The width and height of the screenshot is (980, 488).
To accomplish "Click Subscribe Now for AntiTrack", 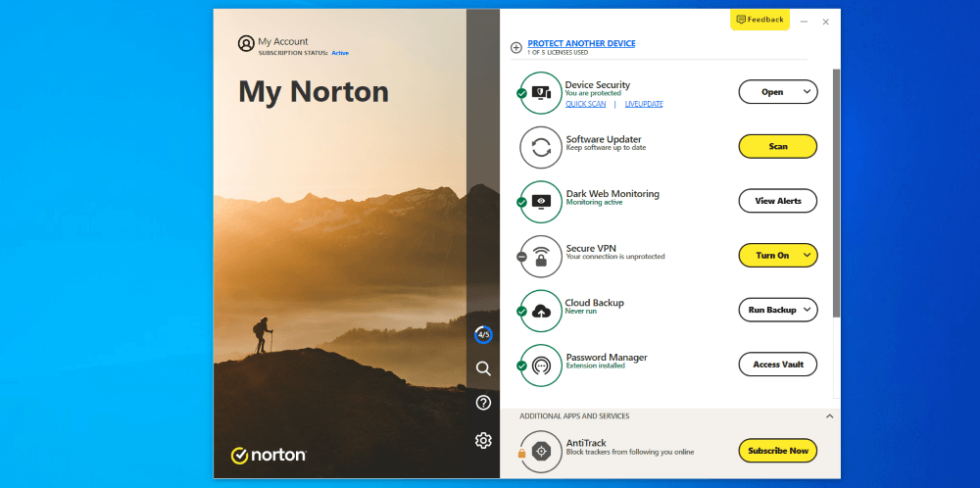I will click(x=778, y=451).
